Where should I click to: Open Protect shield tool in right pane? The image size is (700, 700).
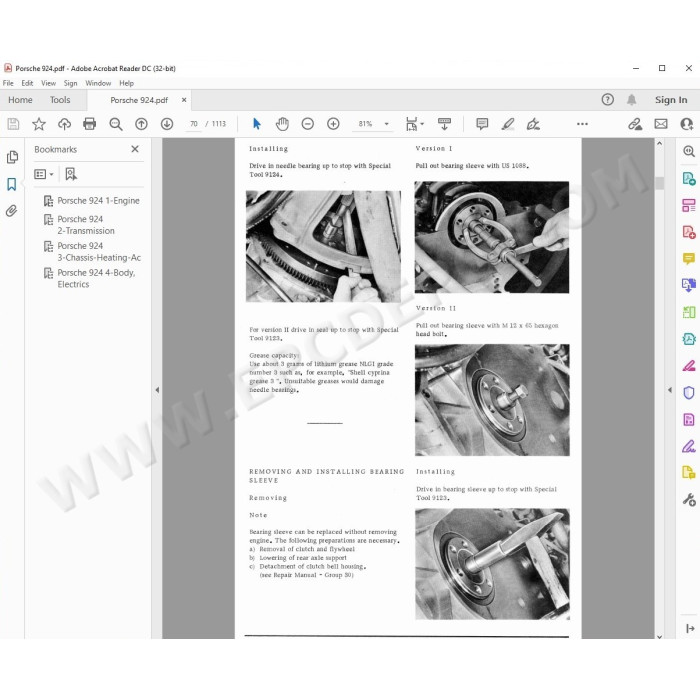(688, 393)
